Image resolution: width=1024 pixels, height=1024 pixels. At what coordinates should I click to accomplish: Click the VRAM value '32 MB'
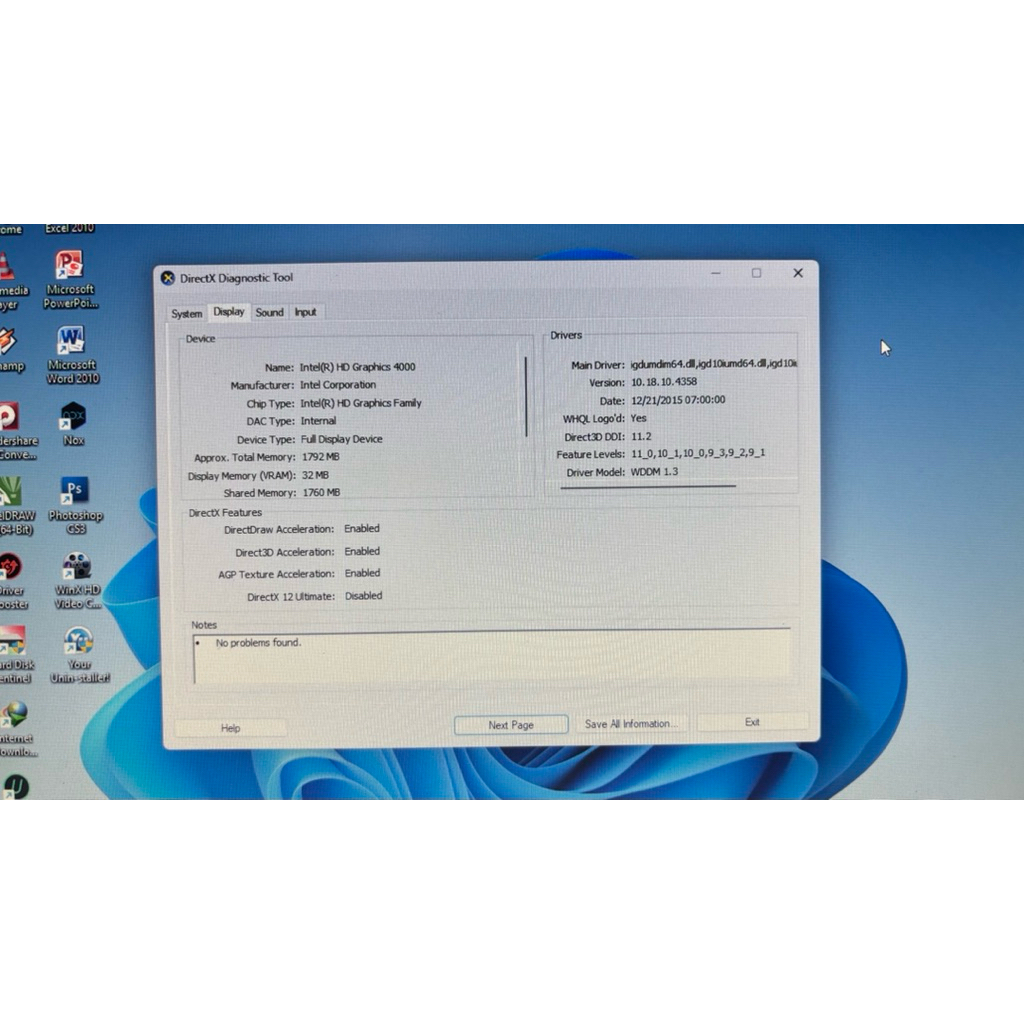(x=315, y=475)
